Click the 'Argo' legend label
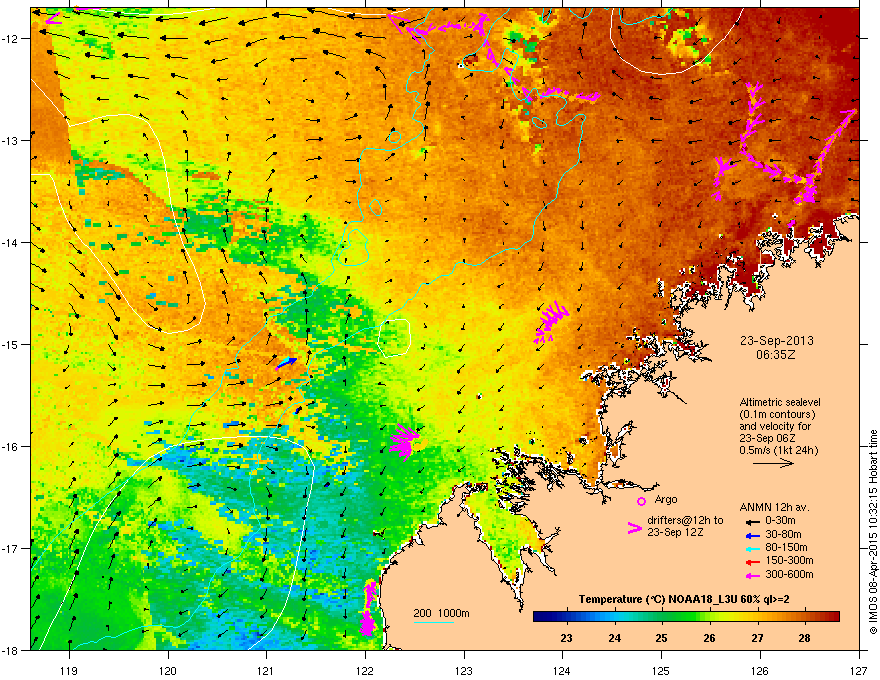 coord(666,499)
